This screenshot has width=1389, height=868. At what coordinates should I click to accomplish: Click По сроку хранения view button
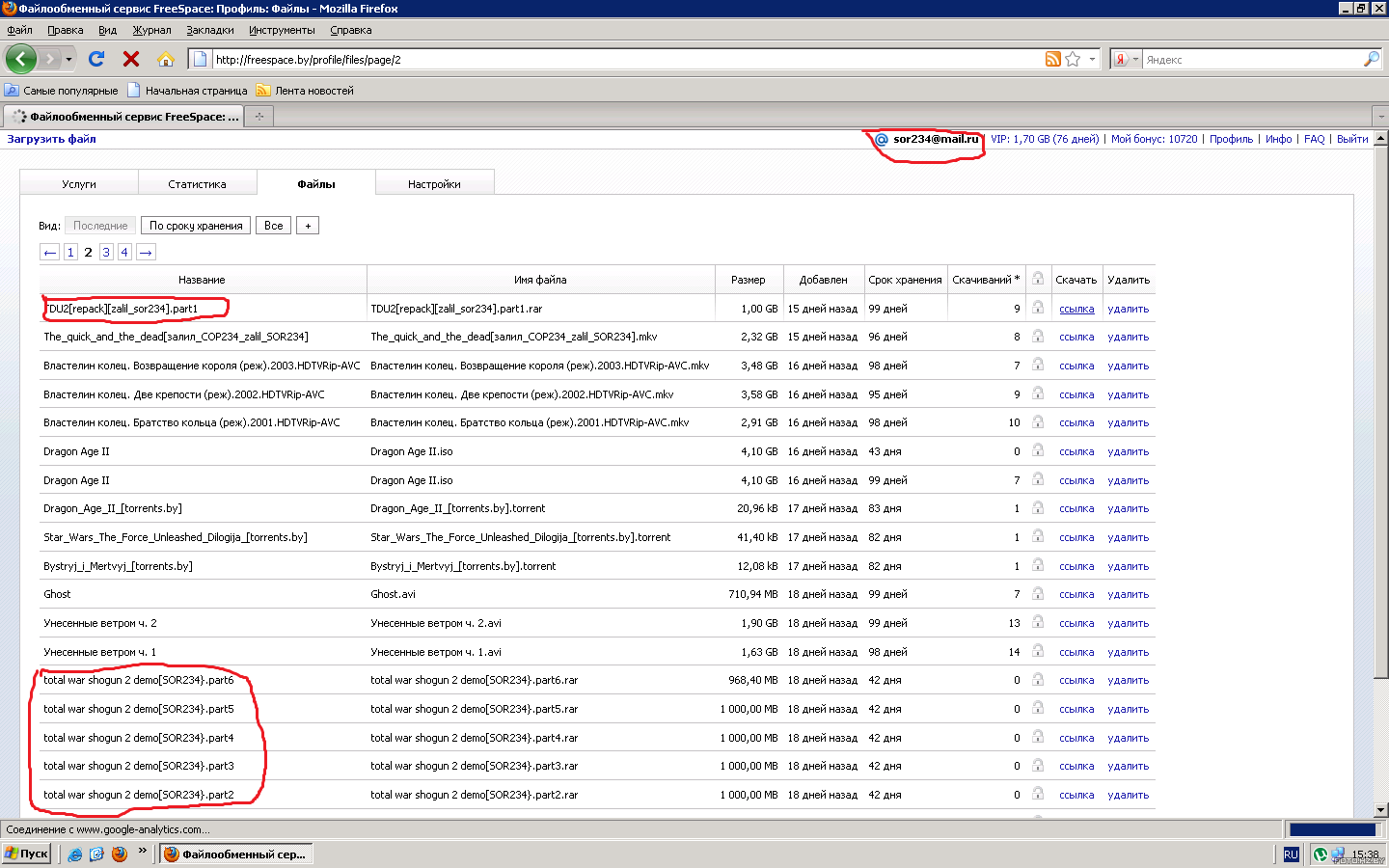(x=196, y=225)
